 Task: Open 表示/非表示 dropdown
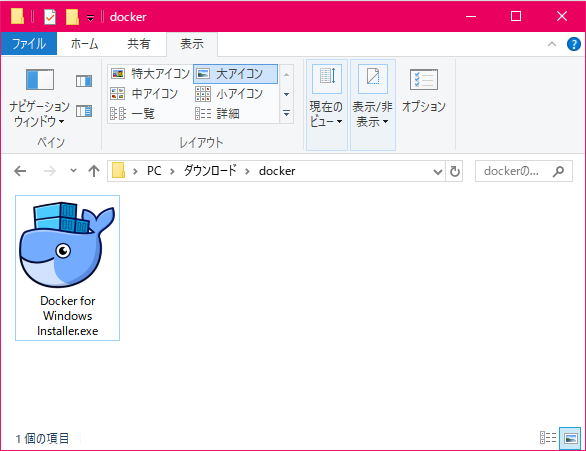pos(373,105)
